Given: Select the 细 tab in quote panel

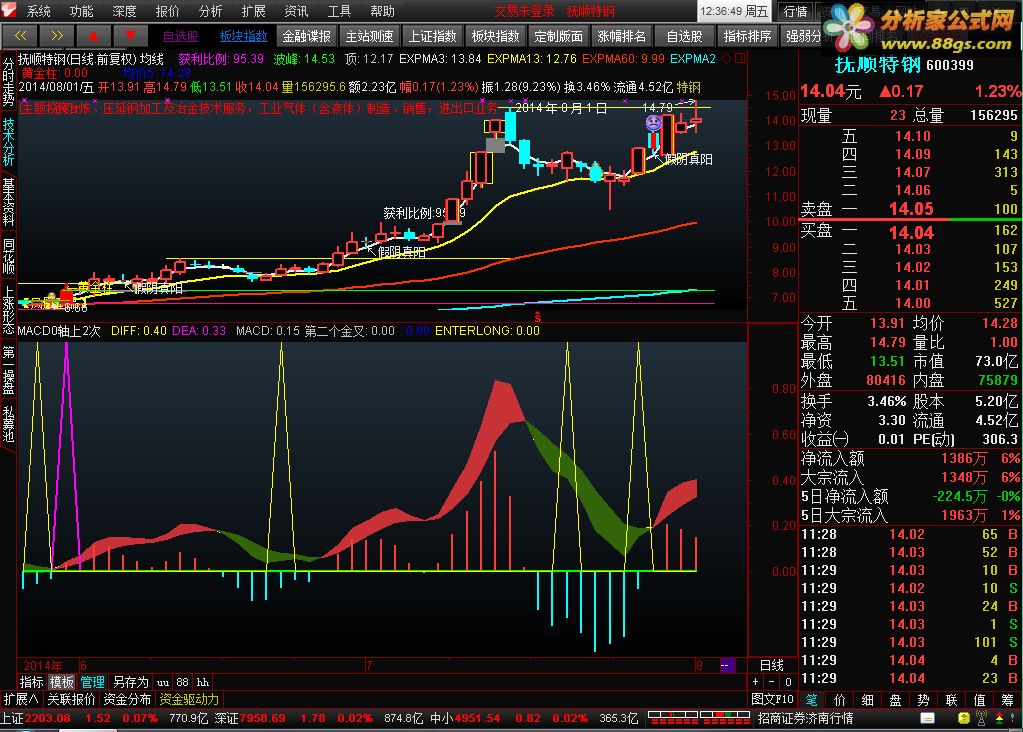Looking at the screenshot, I should pyautogui.click(x=868, y=700).
